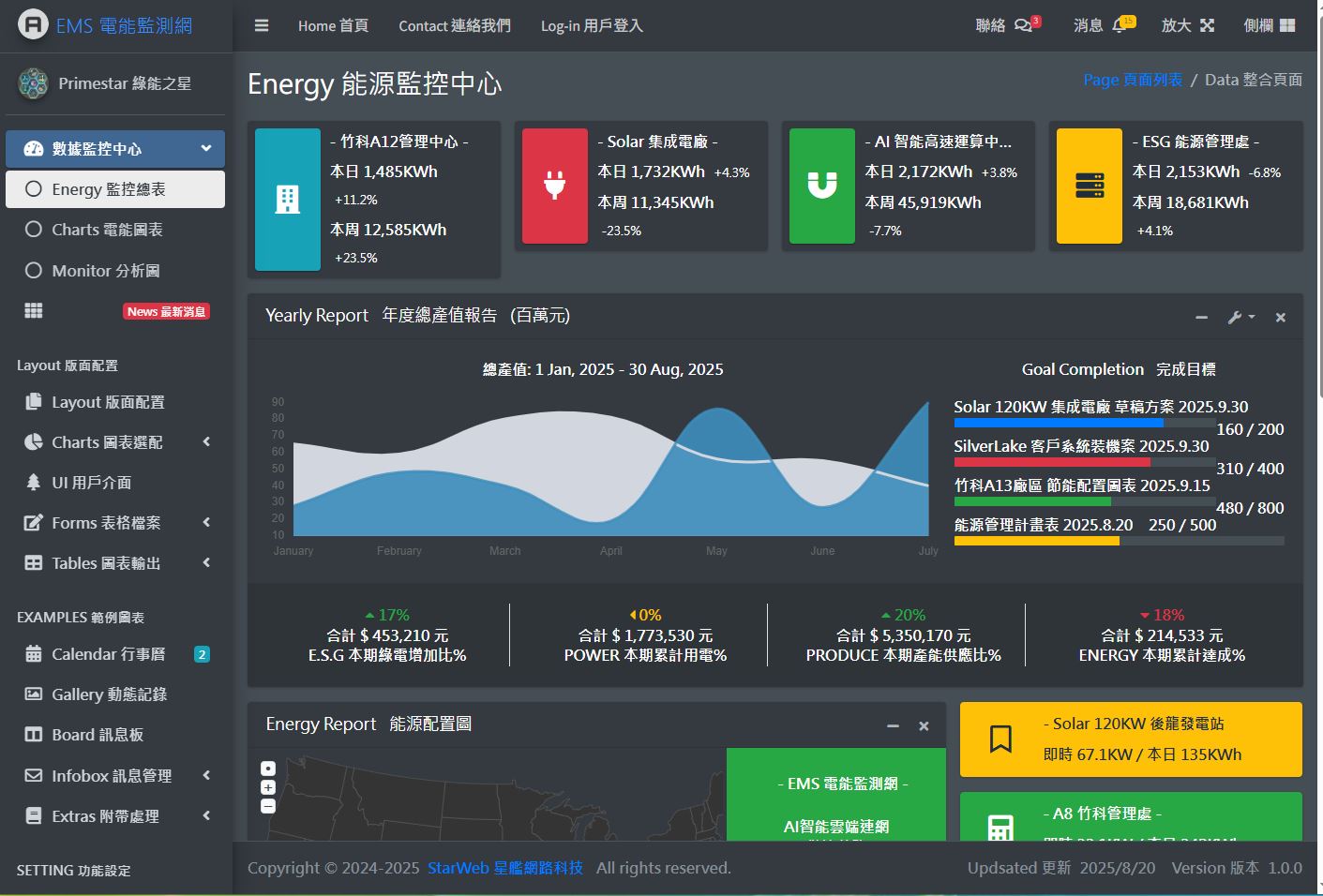Collapse the Yearly Report panel with minus icon
Screen dimensions: 1323x896
tap(1201, 318)
